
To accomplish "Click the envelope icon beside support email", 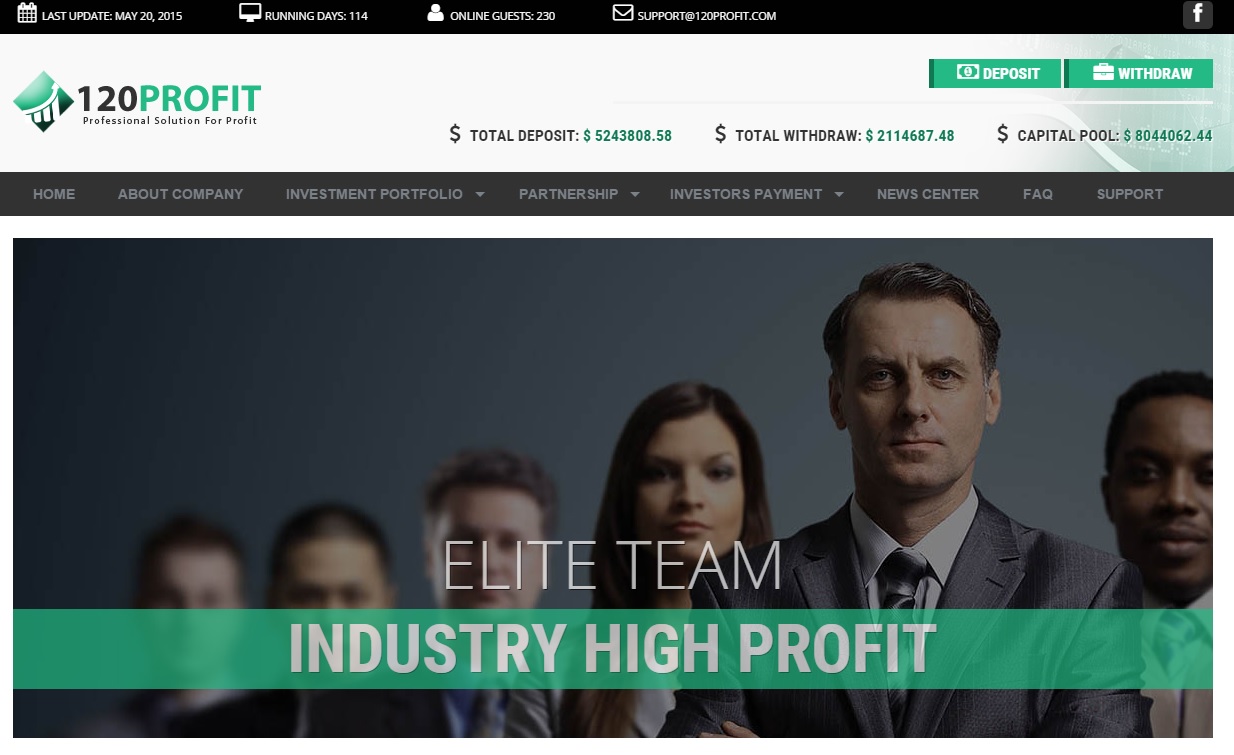I will (x=623, y=14).
